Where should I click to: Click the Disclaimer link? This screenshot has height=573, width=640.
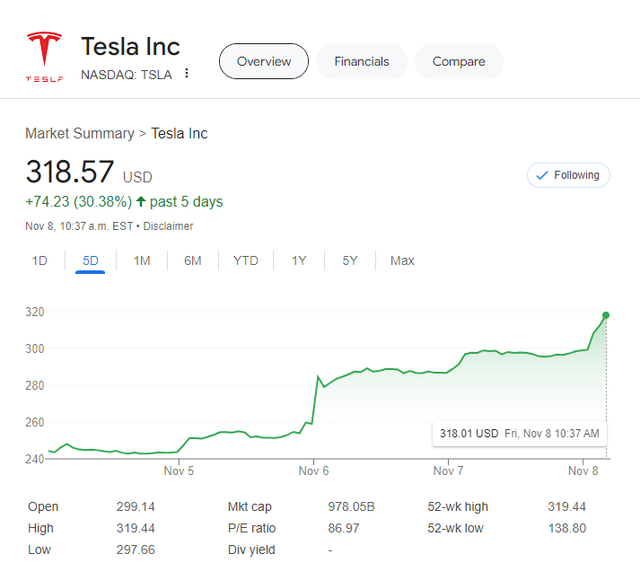click(x=168, y=226)
